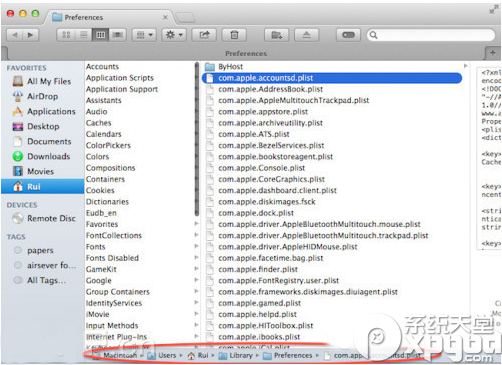Click the trash Delete toolbar icon
This screenshot has height=365, width=502.
coord(234,35)
